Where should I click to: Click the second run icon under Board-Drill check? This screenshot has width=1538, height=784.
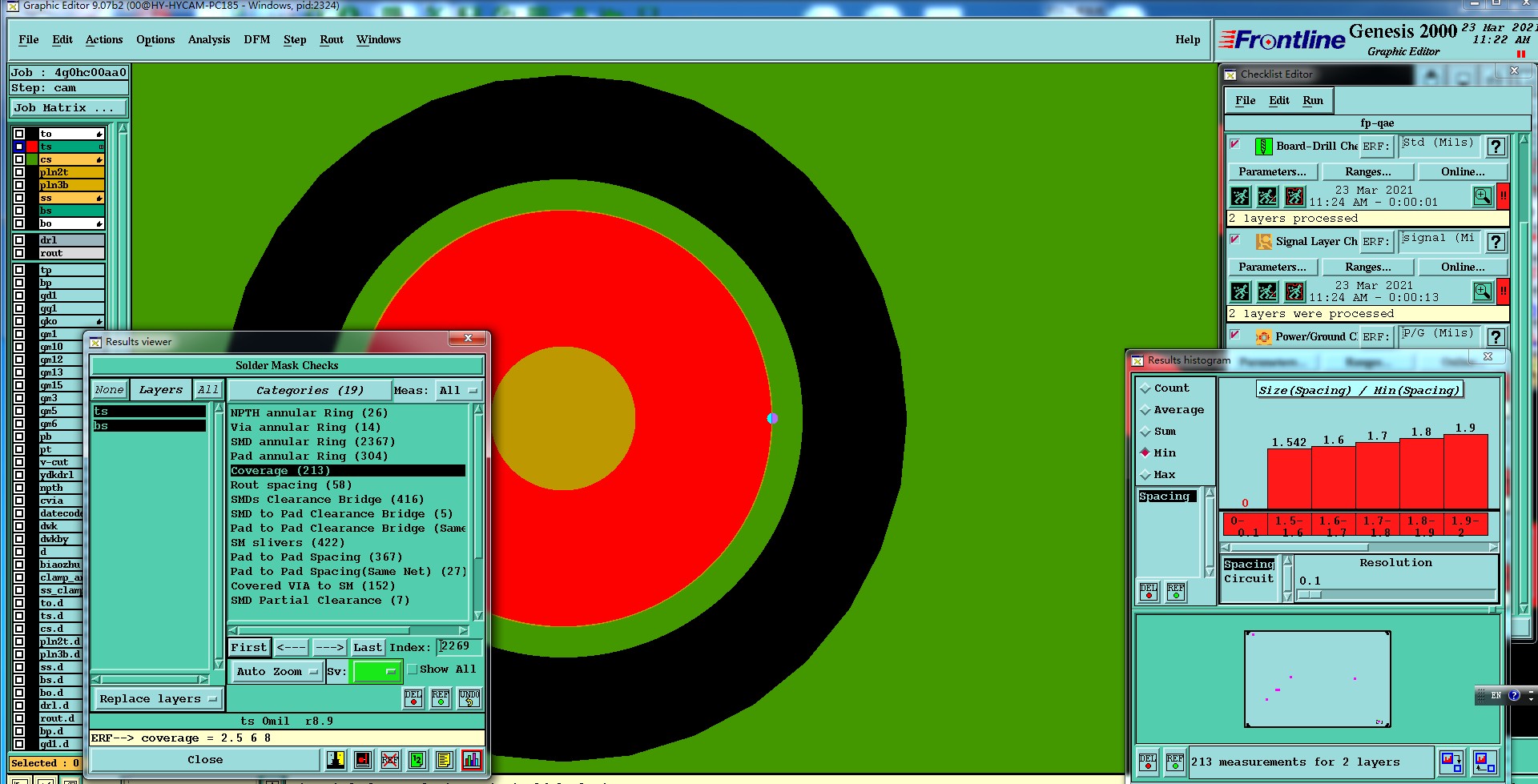coord(1267,196)
